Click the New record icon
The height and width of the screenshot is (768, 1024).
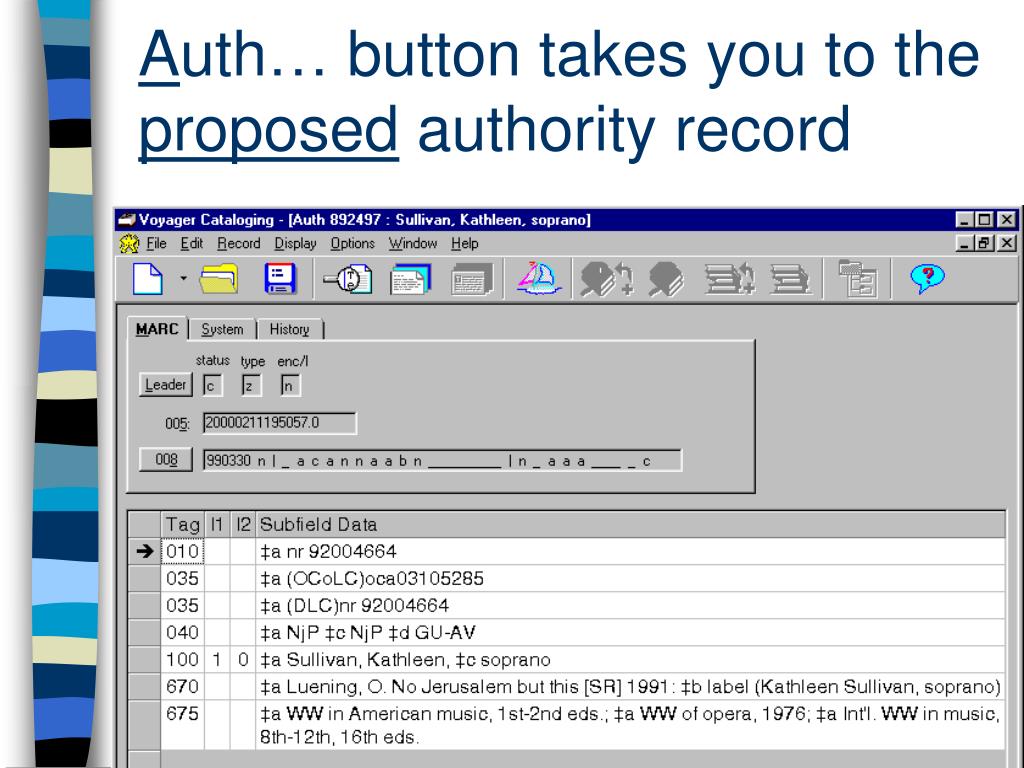tap(148, 279)
